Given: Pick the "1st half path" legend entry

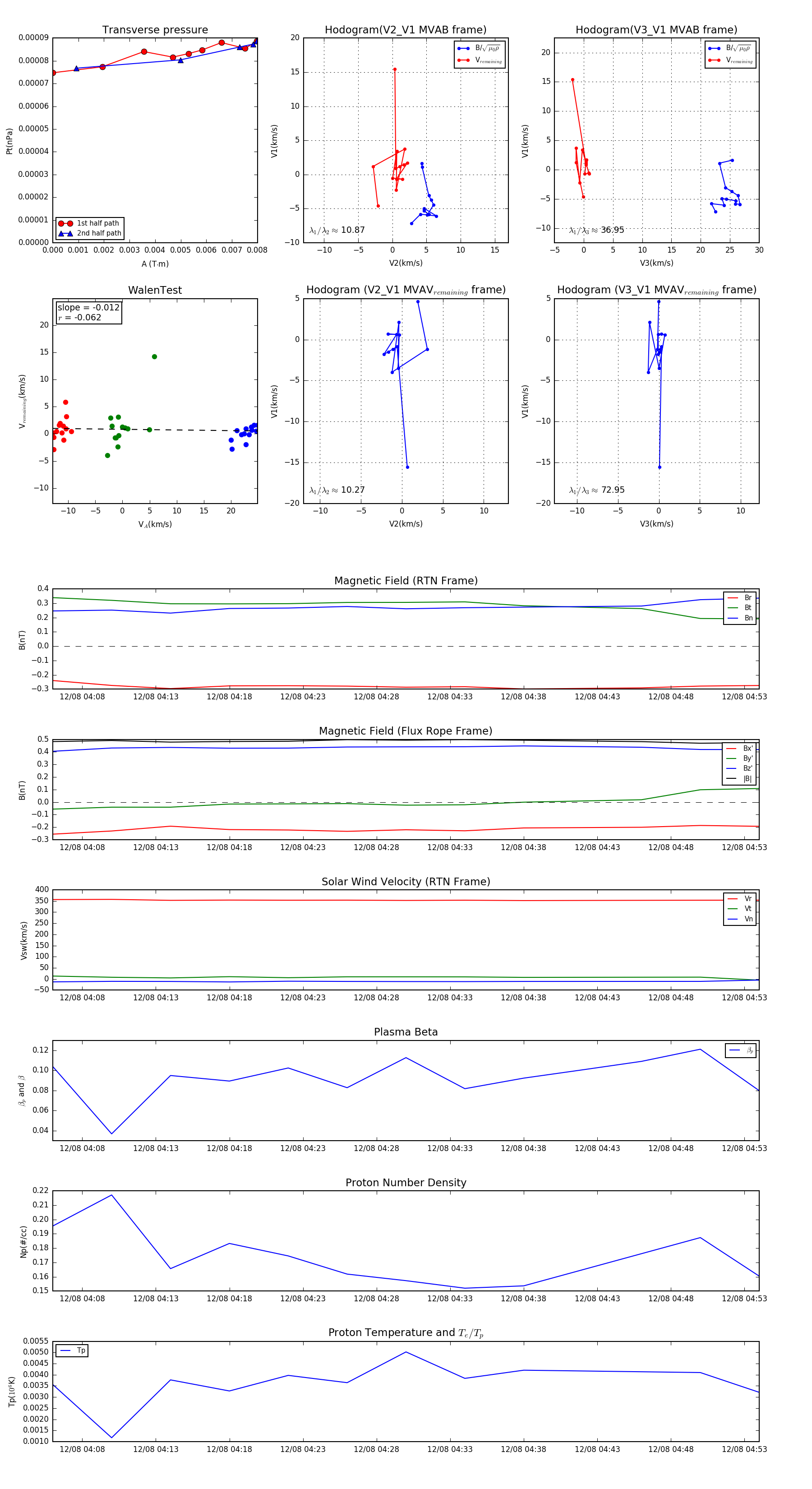Looking at the screenshot, I should pyautogui.click(x=90, y=223).
